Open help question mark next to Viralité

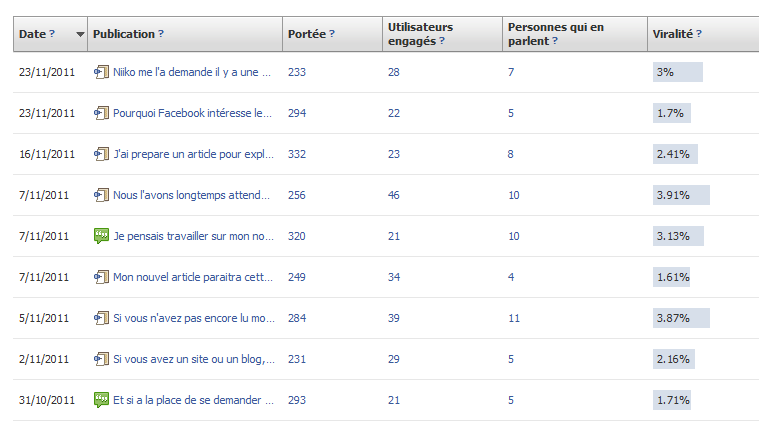[x=699, y=34]
